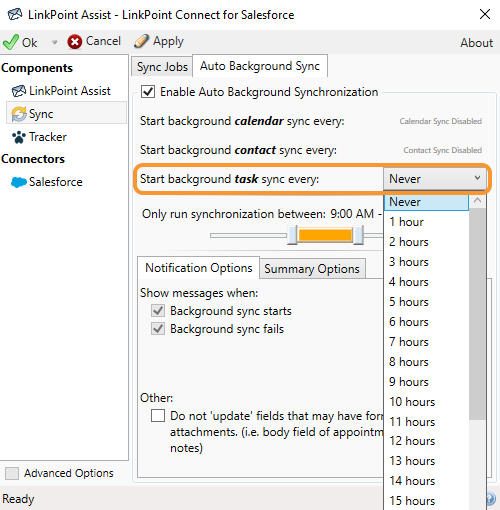Choose 6 hours from the list
Image resolution: width=500 pixels, height=510 pixels.
tap(426, 322)
